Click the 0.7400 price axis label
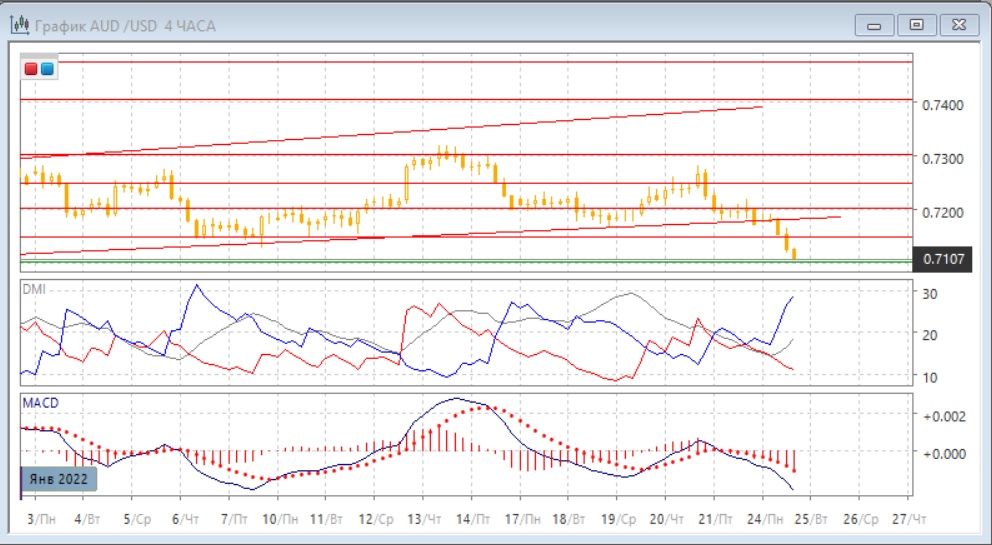The width and height of the screenshot is (992, 545). coord(943,105)
